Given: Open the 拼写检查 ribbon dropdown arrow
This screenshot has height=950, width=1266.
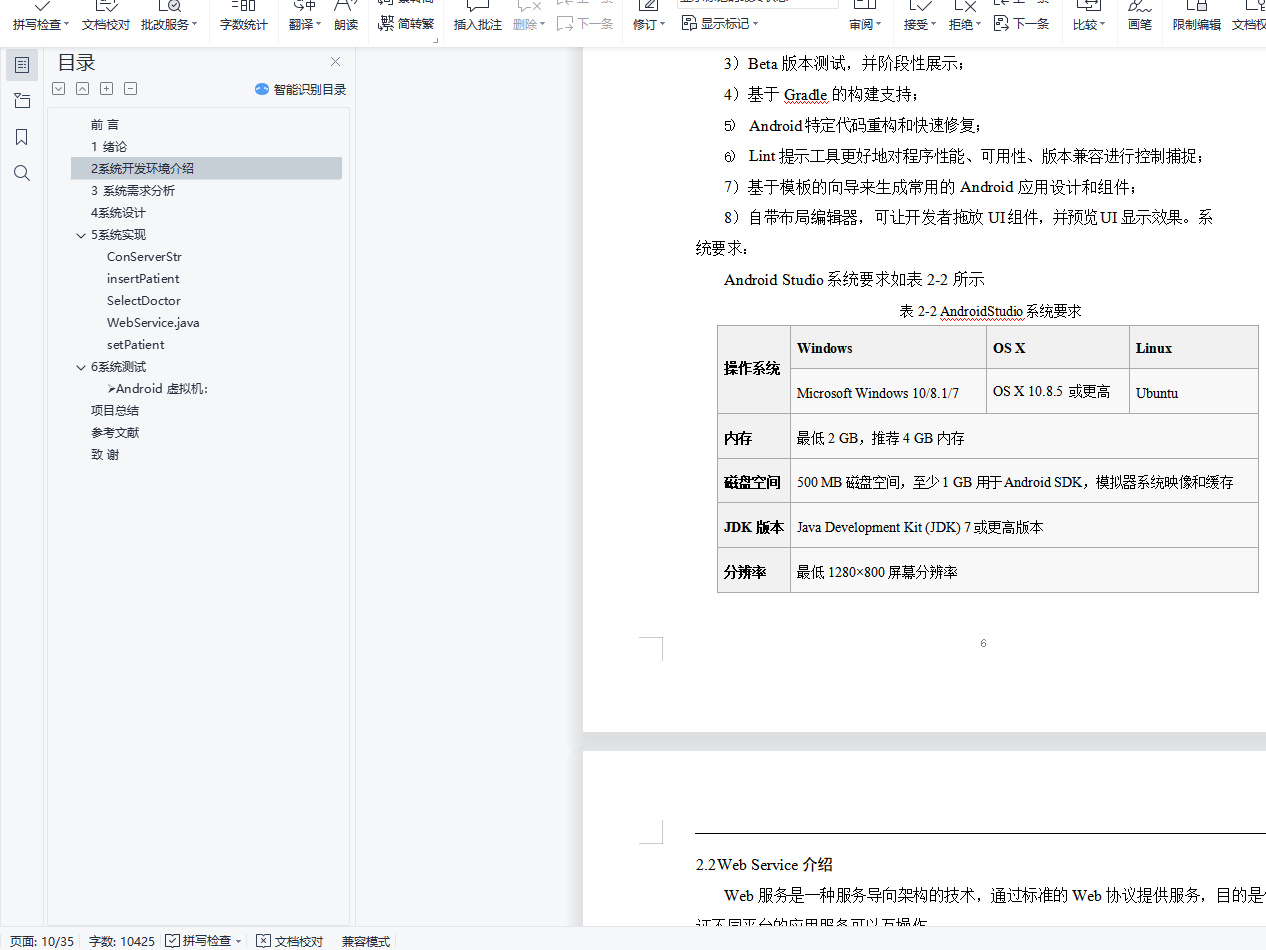Looking at the screenshot, I should (x=67, y=24).
